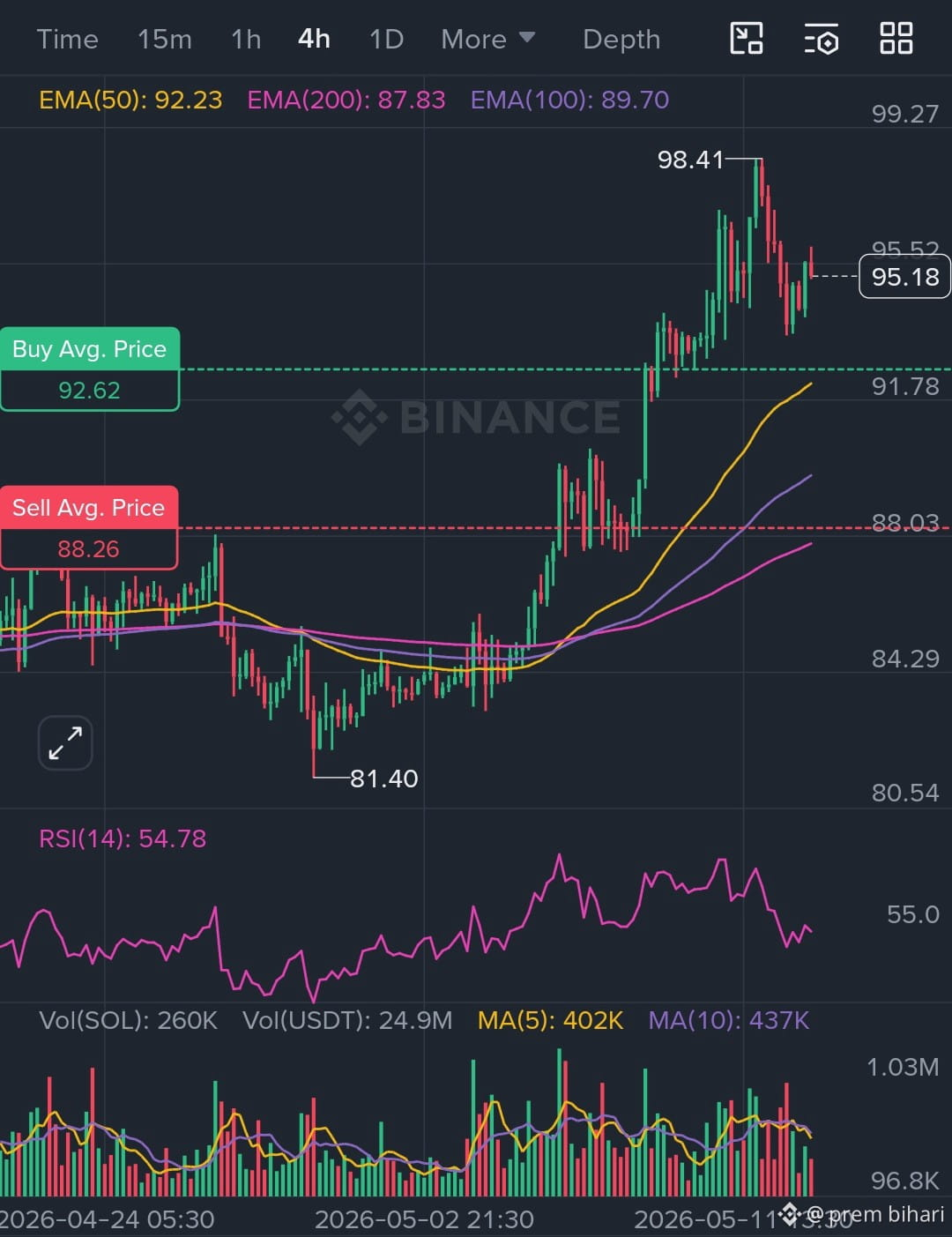Click the 91.78 price axis label
This screenshot has height=1237, width=952.
point(905,386)
